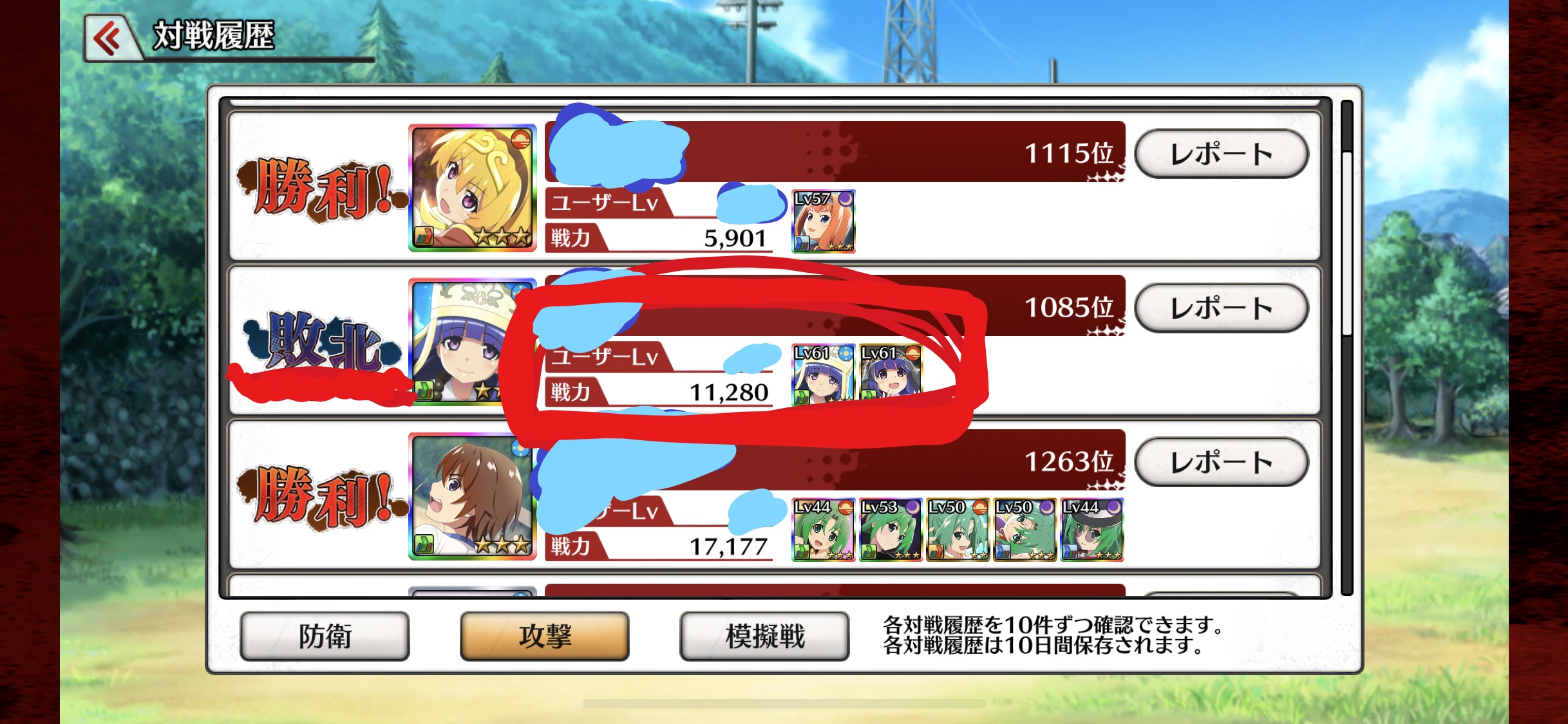
Task: Tap the back arrow beside 対戦履歴
Action: click(111, 39)
